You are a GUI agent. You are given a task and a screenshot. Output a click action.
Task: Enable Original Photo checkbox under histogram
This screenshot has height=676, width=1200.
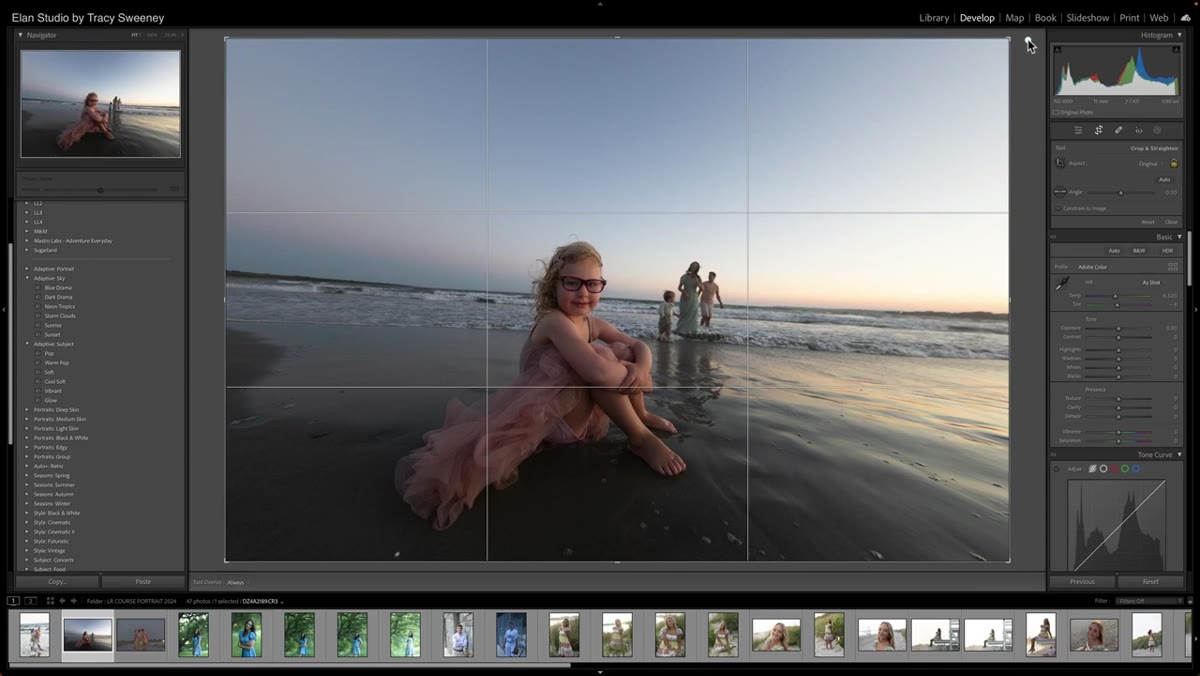[x=1056, y=112]
